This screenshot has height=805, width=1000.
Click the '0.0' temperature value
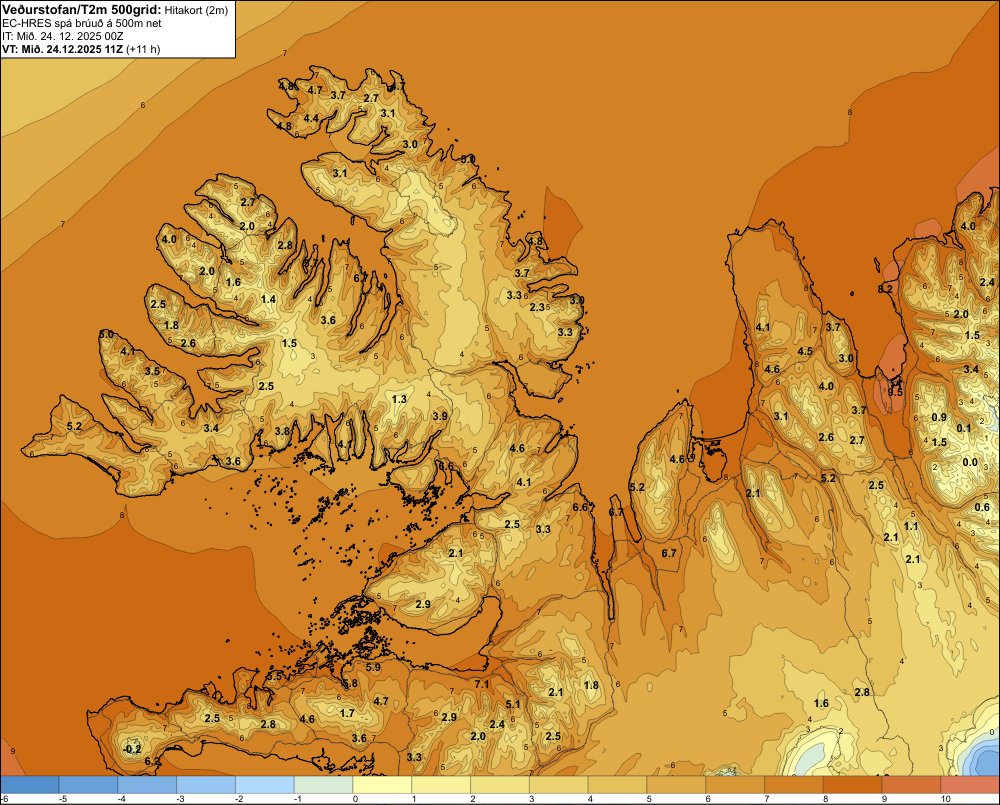pyautogui.click(x=970, y=462)
